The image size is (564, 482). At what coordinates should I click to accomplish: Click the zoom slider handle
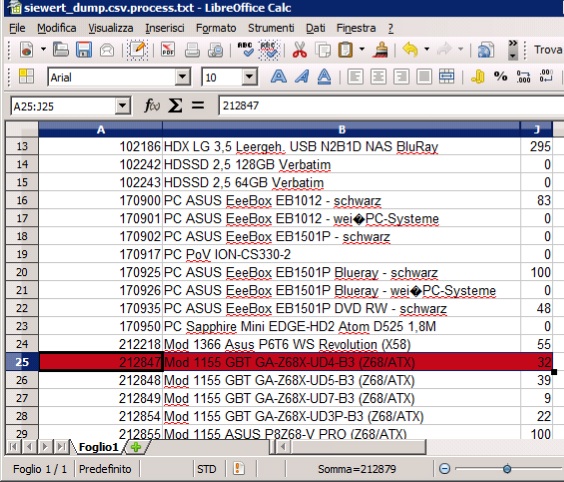click(507, 469)
